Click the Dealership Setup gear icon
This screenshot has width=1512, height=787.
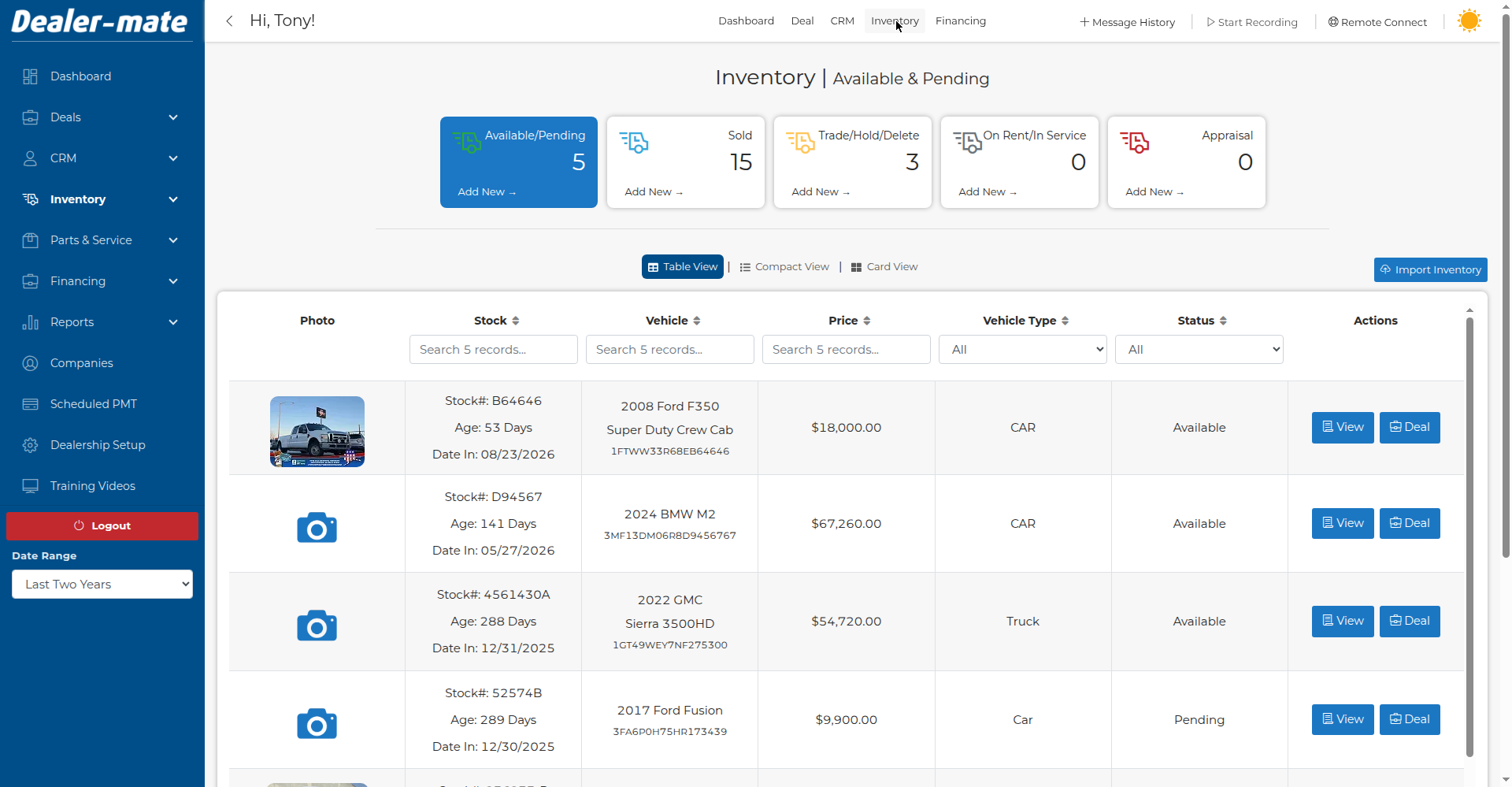tap(30, 445)
